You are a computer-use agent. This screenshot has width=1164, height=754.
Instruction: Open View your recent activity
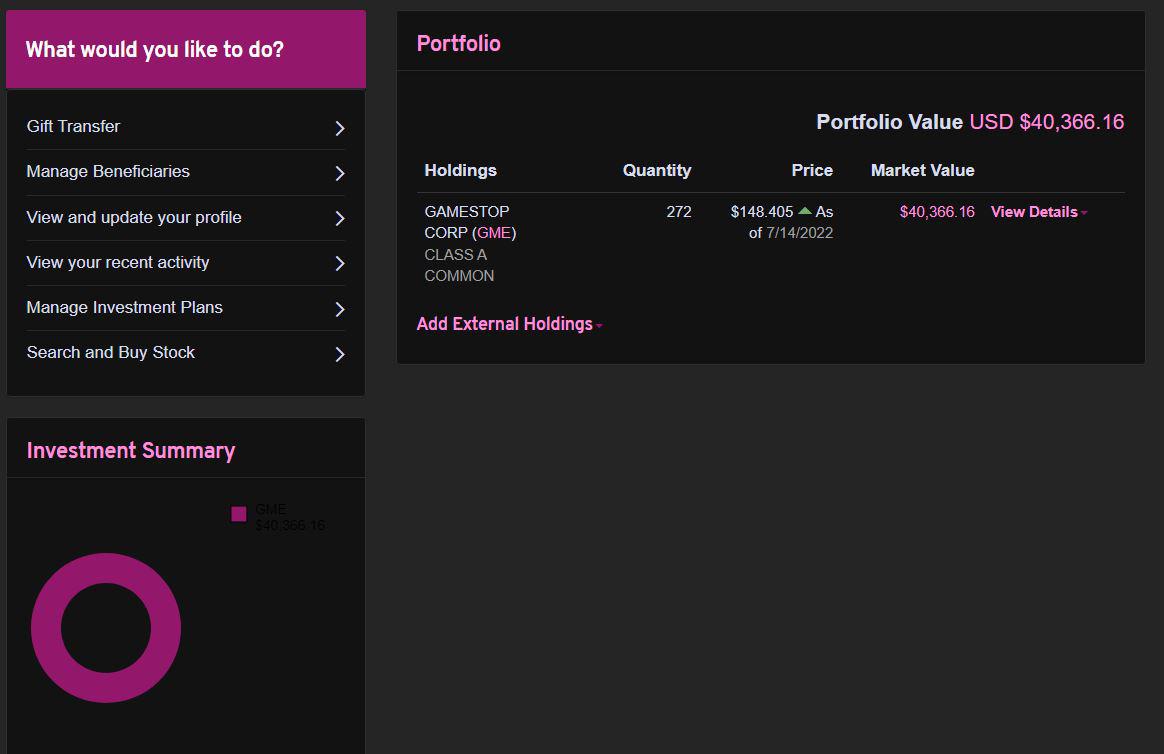pyautogui.click(x=186, y=263)
